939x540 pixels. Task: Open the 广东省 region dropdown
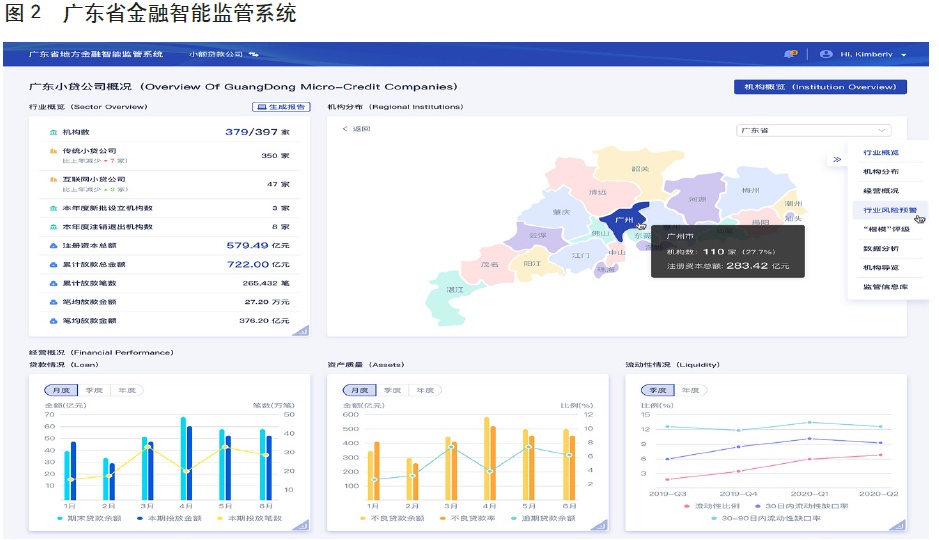point(813,130)
